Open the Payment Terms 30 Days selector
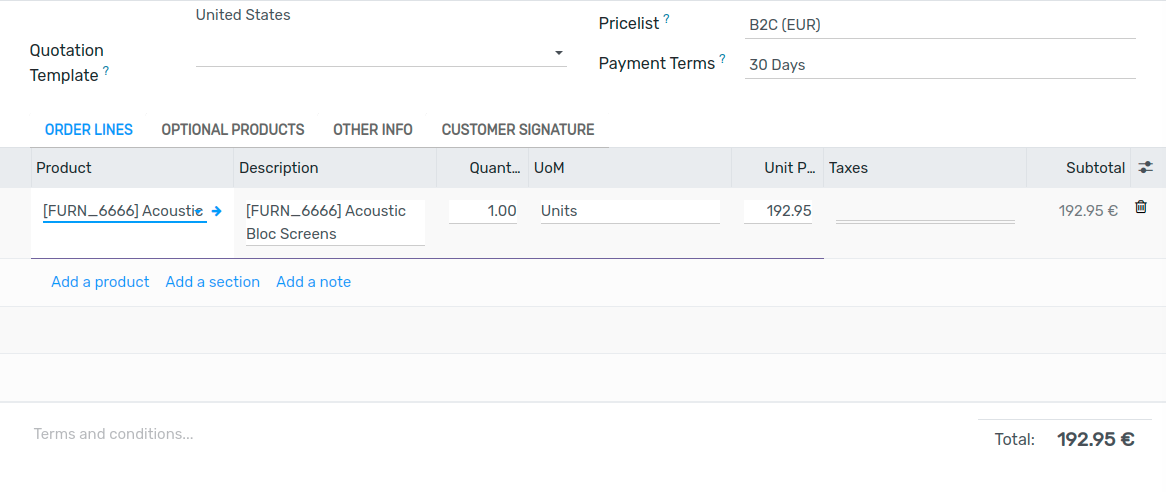Image resolution: width=1166 pixels, height=492 pixels. [x=940, y=65]
